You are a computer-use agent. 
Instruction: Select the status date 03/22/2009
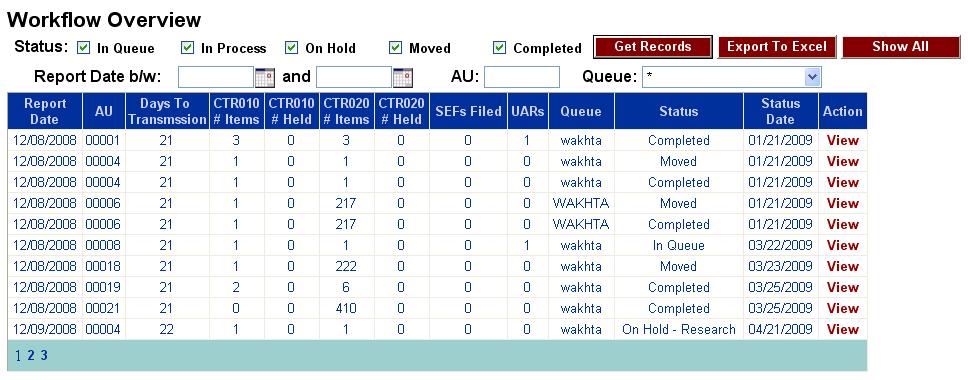(780, 246)
